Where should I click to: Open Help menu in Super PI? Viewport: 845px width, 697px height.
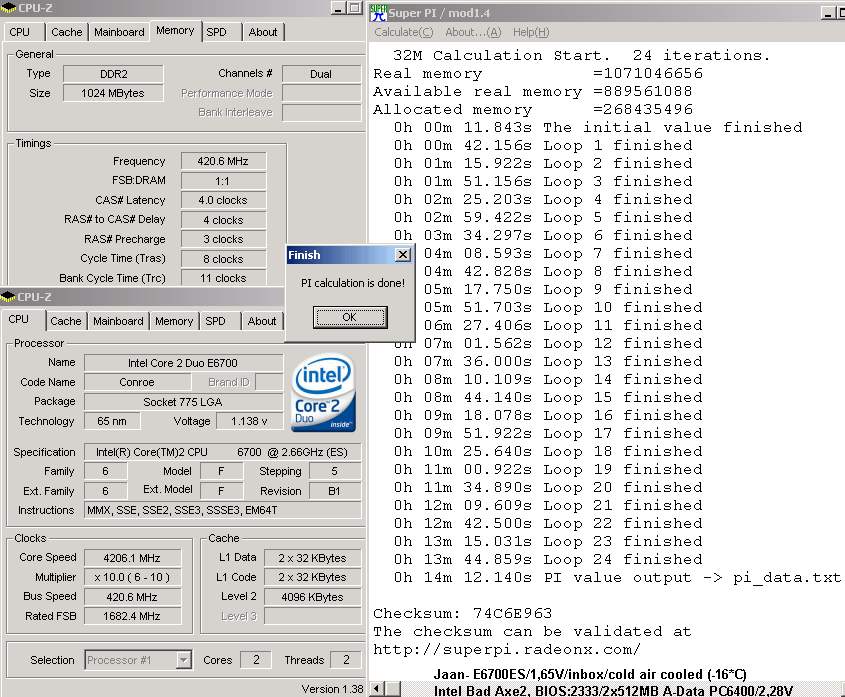tap(531, 32)
